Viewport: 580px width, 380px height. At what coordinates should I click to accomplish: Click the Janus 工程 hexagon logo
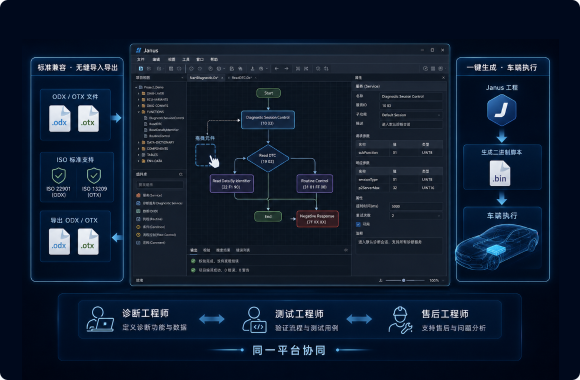click(502, 110)
